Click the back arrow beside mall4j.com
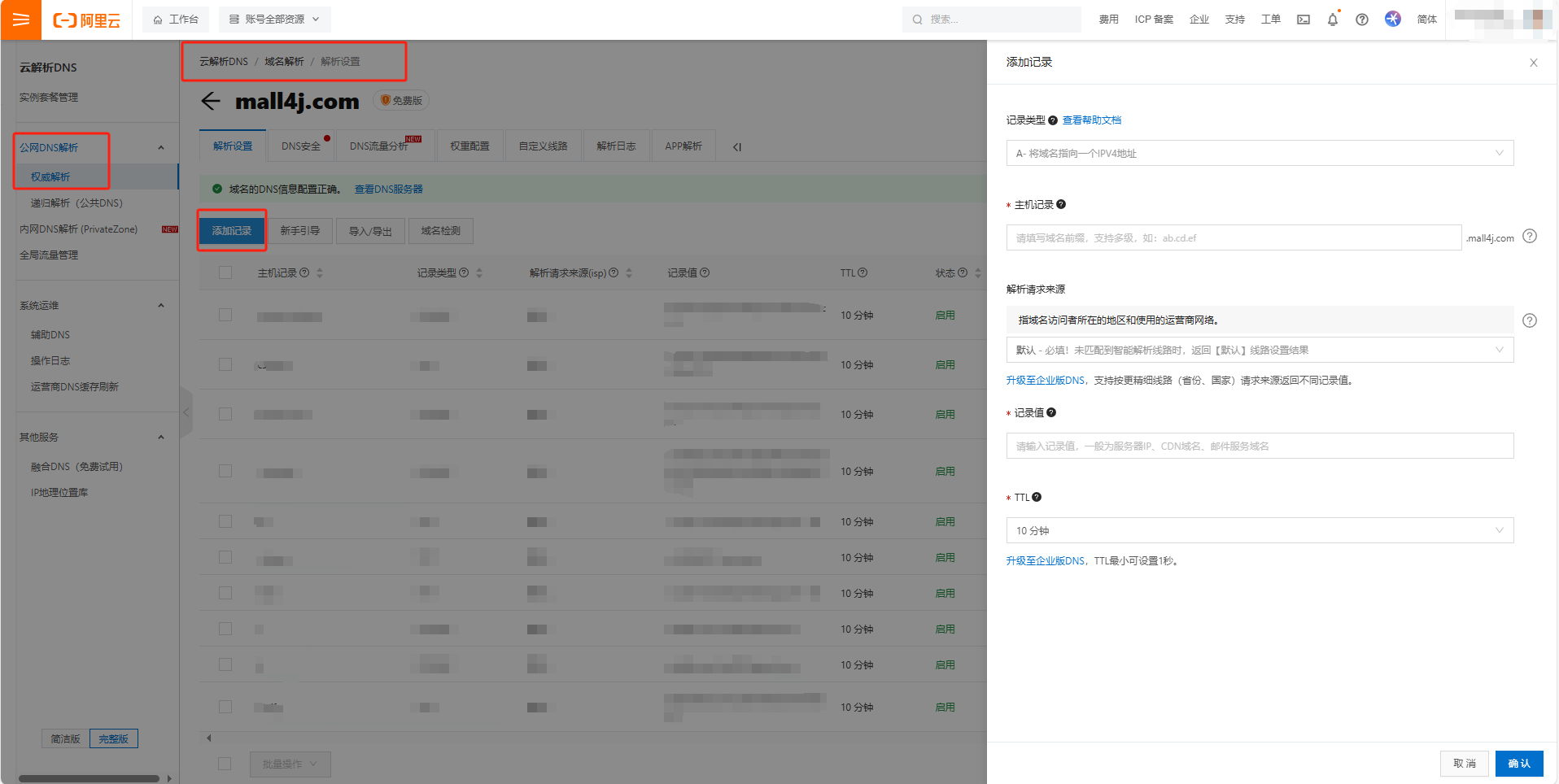 click(x=211, y=101)
